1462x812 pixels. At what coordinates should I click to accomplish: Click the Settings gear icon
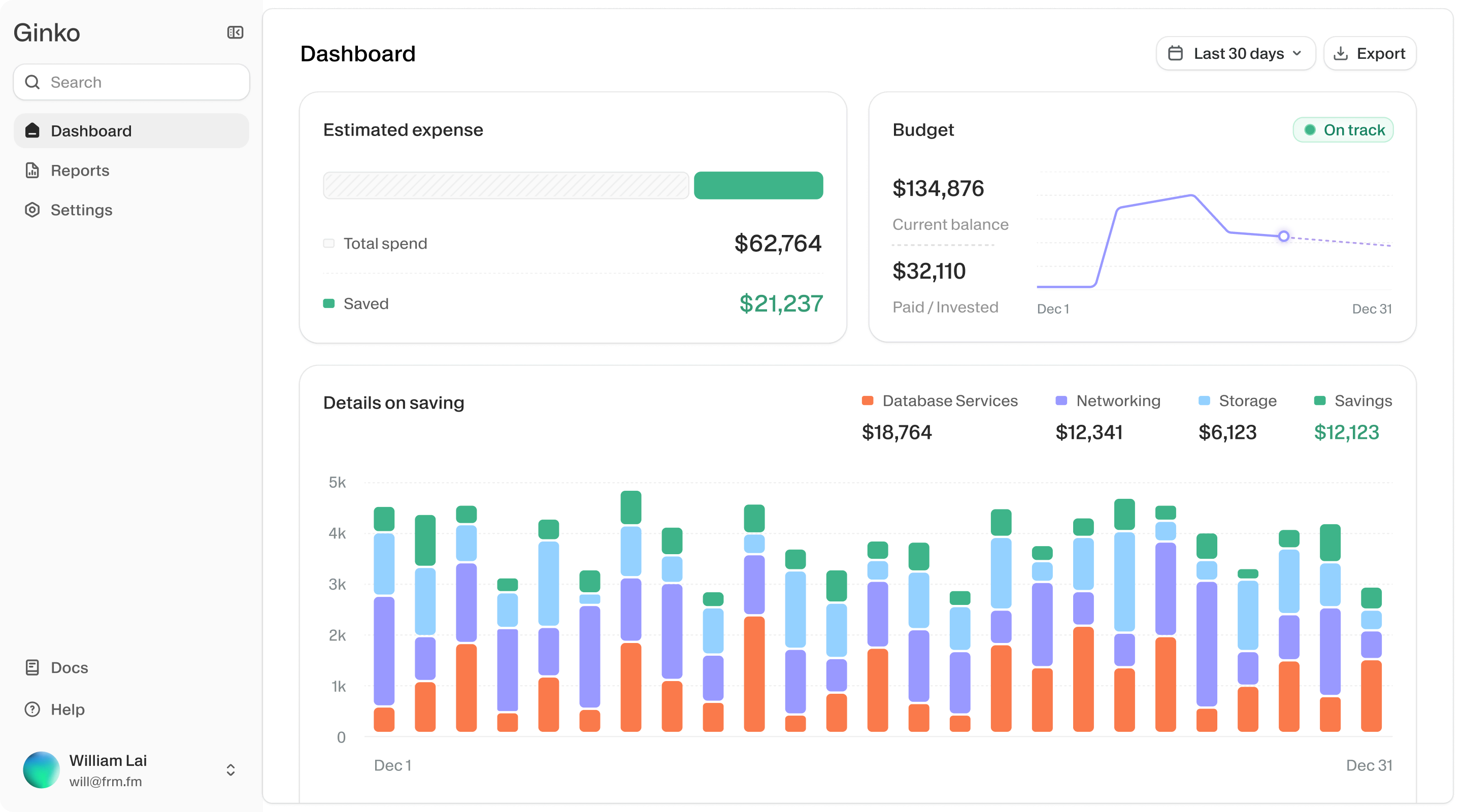click(x=32, y=210)
